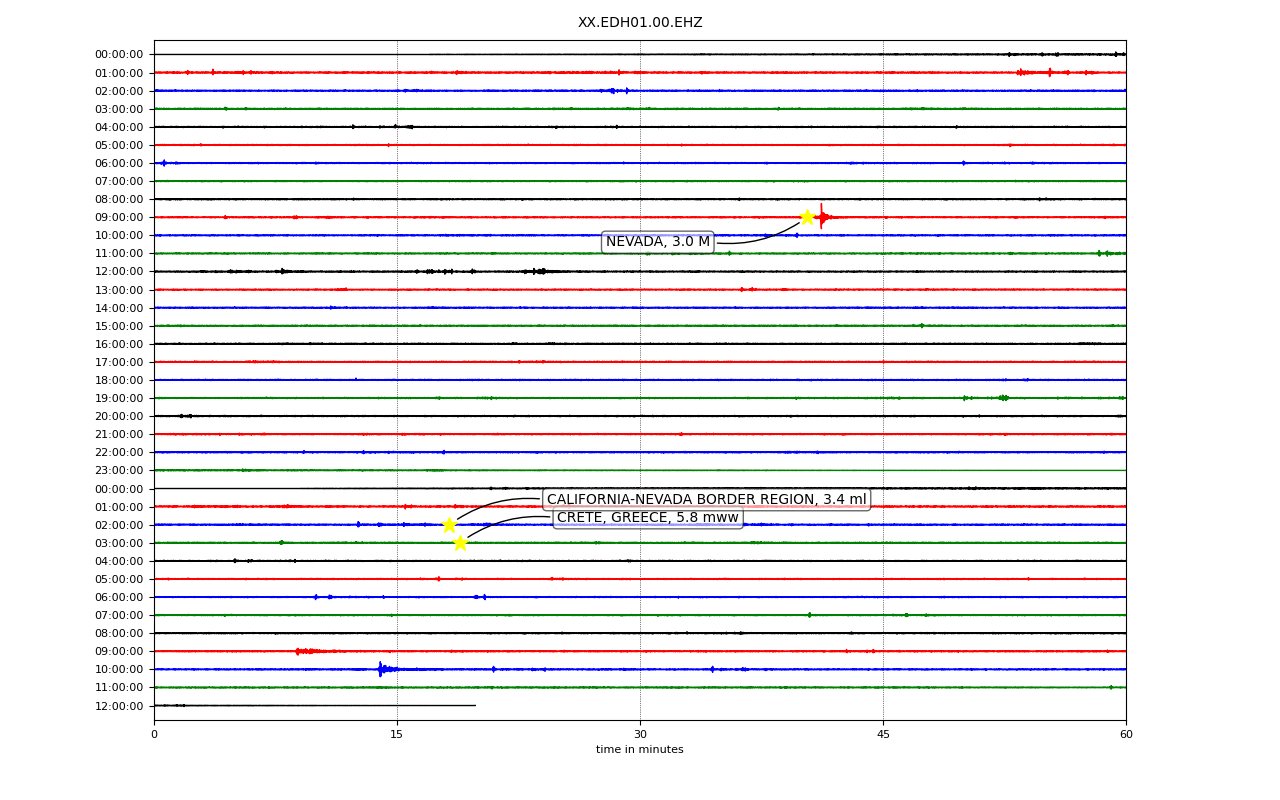Click the 19:00:00 green trace burst near end
Image resolution: width=1280 pixels, height=800 pixels.
(x=1003, y=398)
